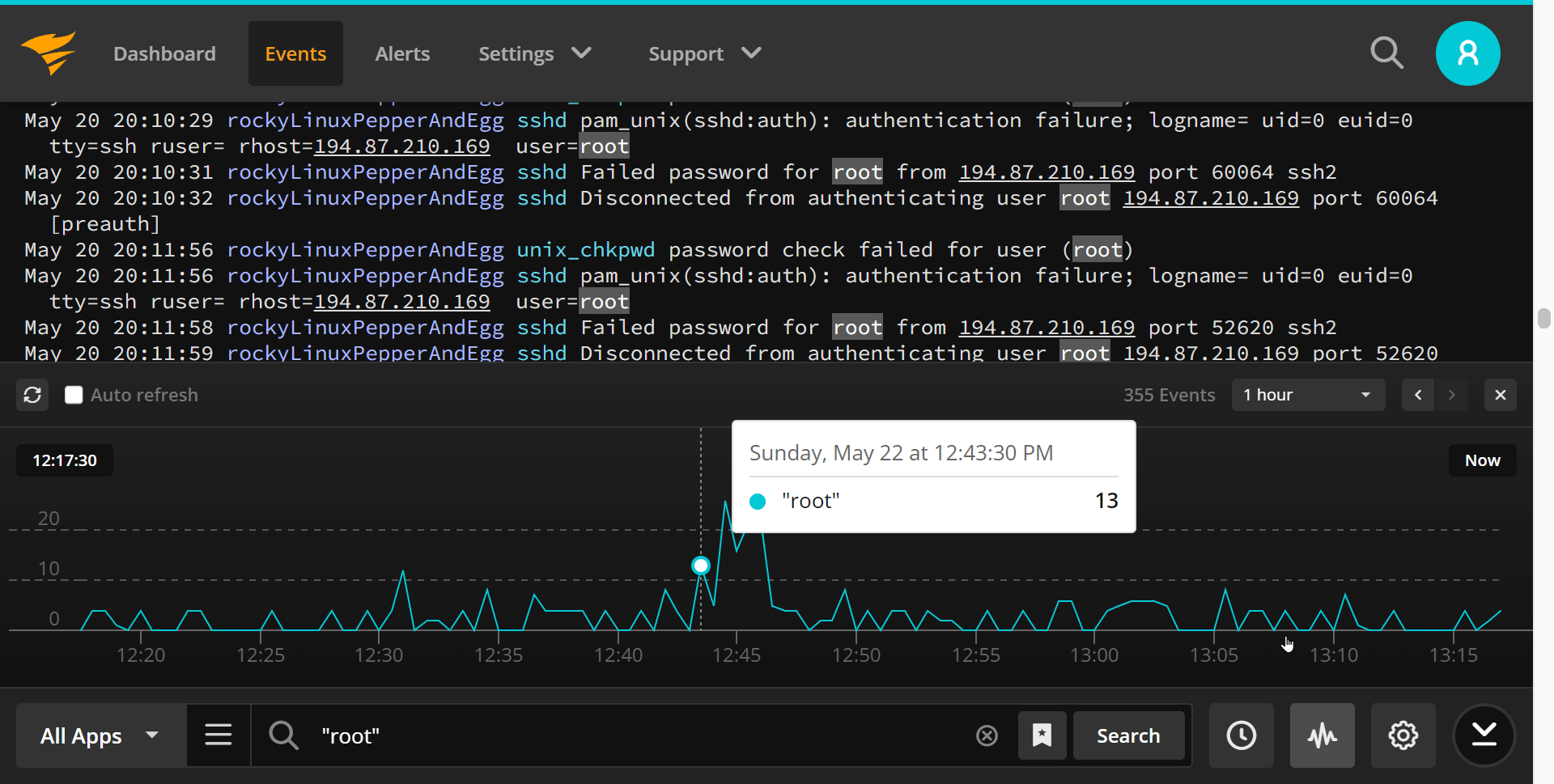Clear the search query
1554x784 pixels.
coord(987,735)
